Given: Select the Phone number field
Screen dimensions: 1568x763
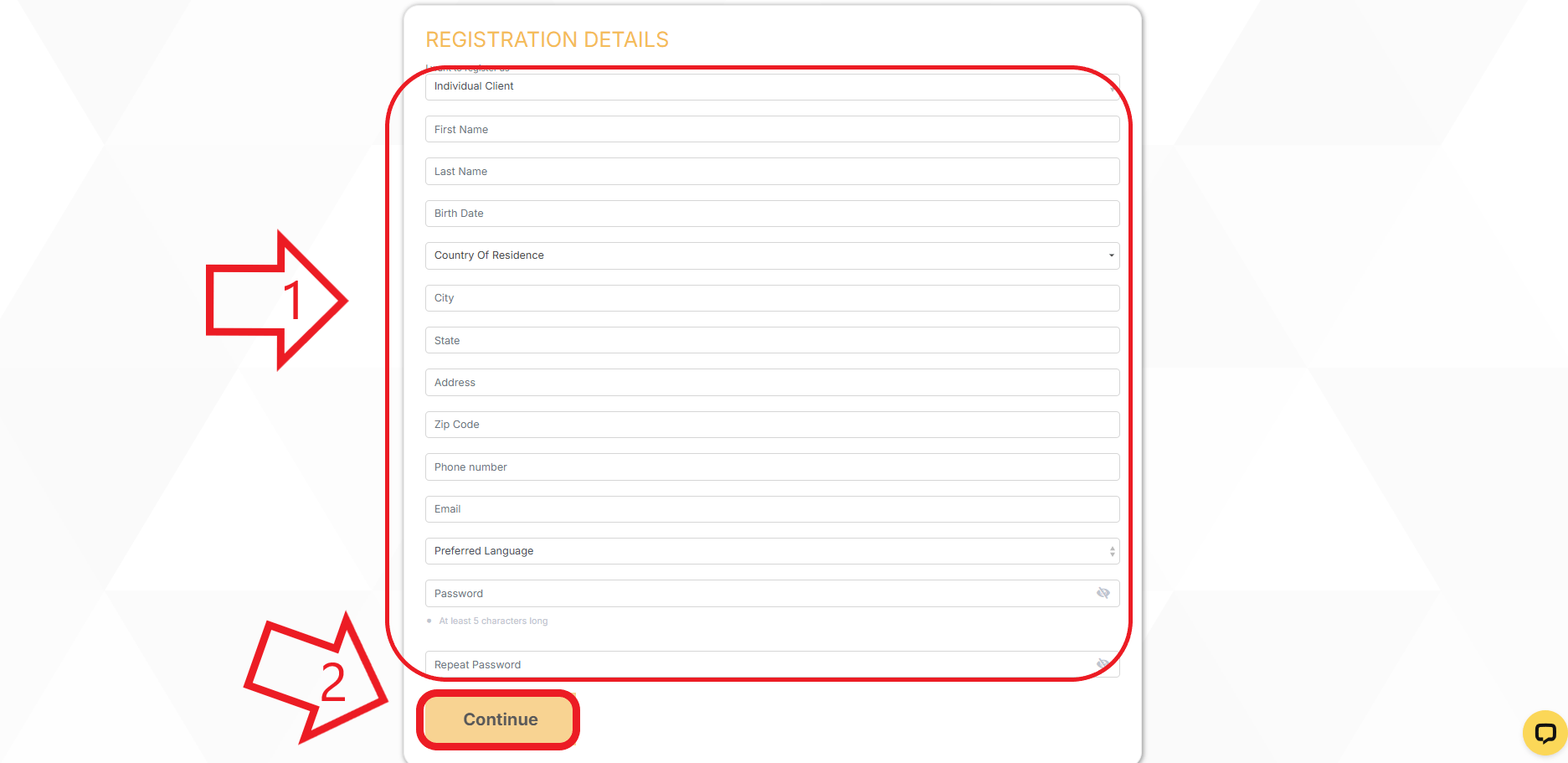Looking at the screenshot, I should pyautogui.click(x=772, y=467).
